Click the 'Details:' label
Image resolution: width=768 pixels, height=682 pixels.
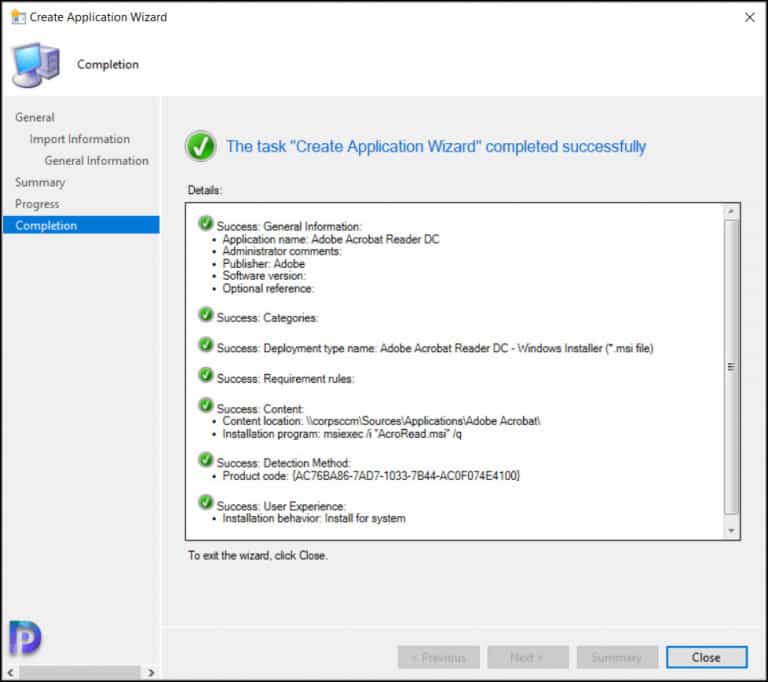pos(205,190)
